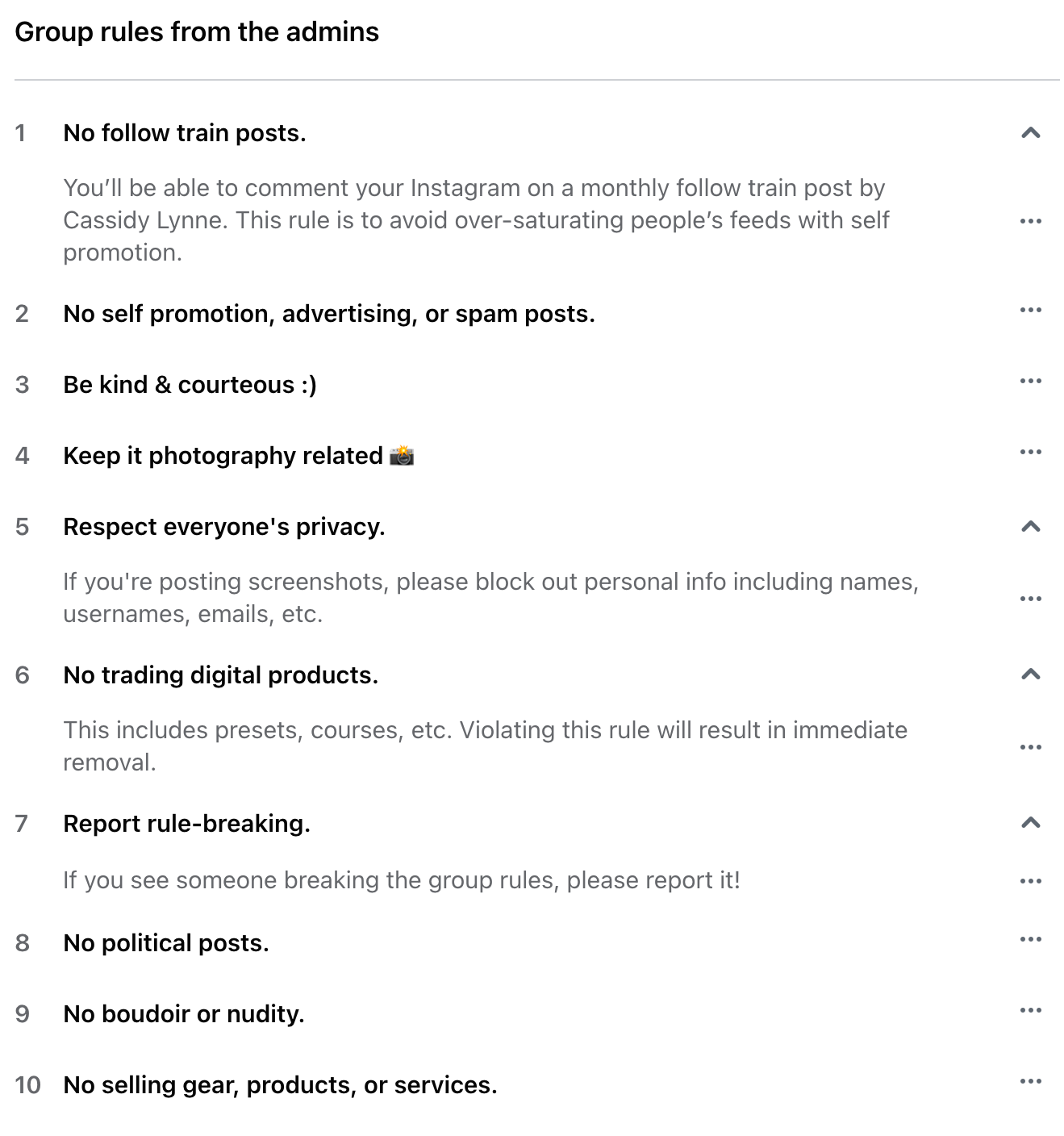The image size is (1064, 1136).
Task: Collapse rule 5 Respect everyone's privacy
Action: click(x=1030, y=527)
